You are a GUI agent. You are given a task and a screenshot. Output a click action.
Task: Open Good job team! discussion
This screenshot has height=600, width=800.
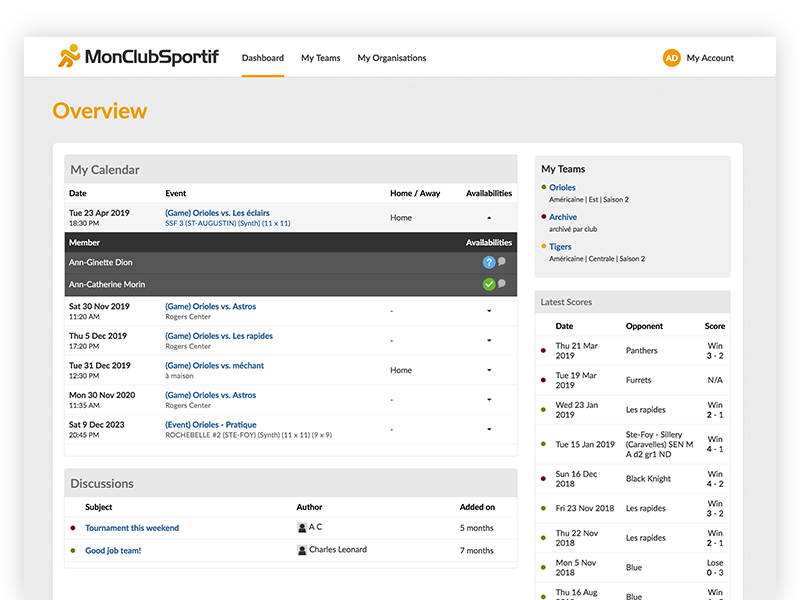[x=113, y=551]
